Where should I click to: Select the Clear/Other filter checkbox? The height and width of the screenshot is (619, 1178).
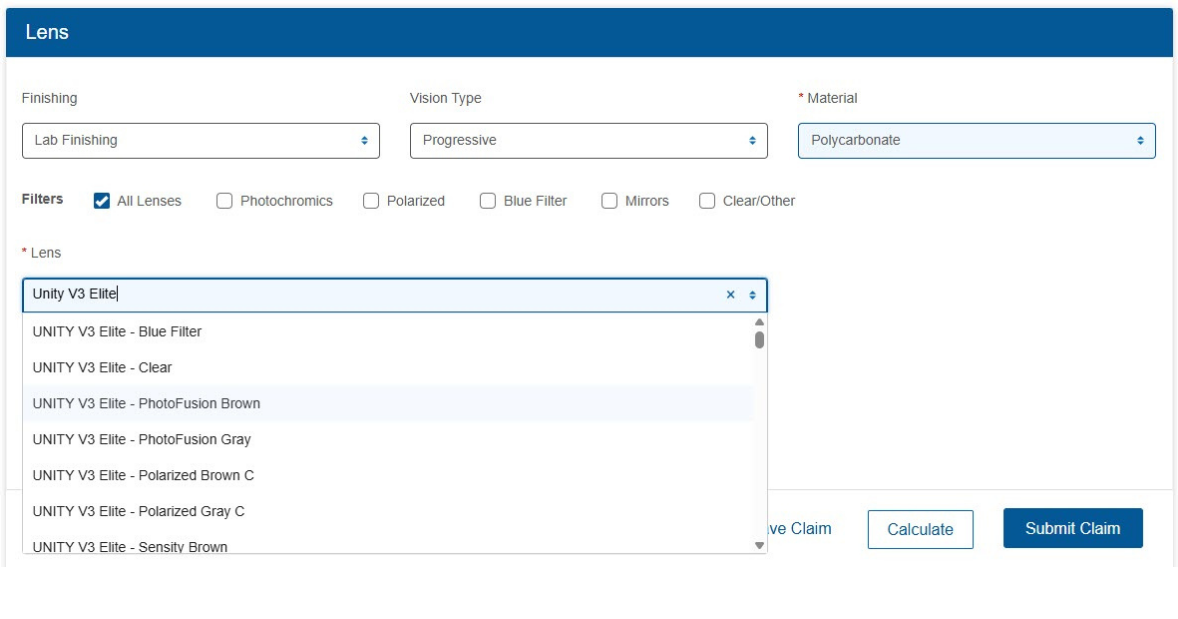(707, 201)
